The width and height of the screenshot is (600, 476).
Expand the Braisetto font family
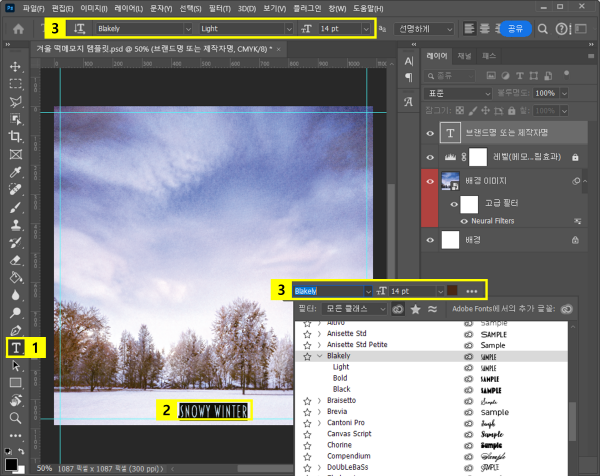click(319, 401)
